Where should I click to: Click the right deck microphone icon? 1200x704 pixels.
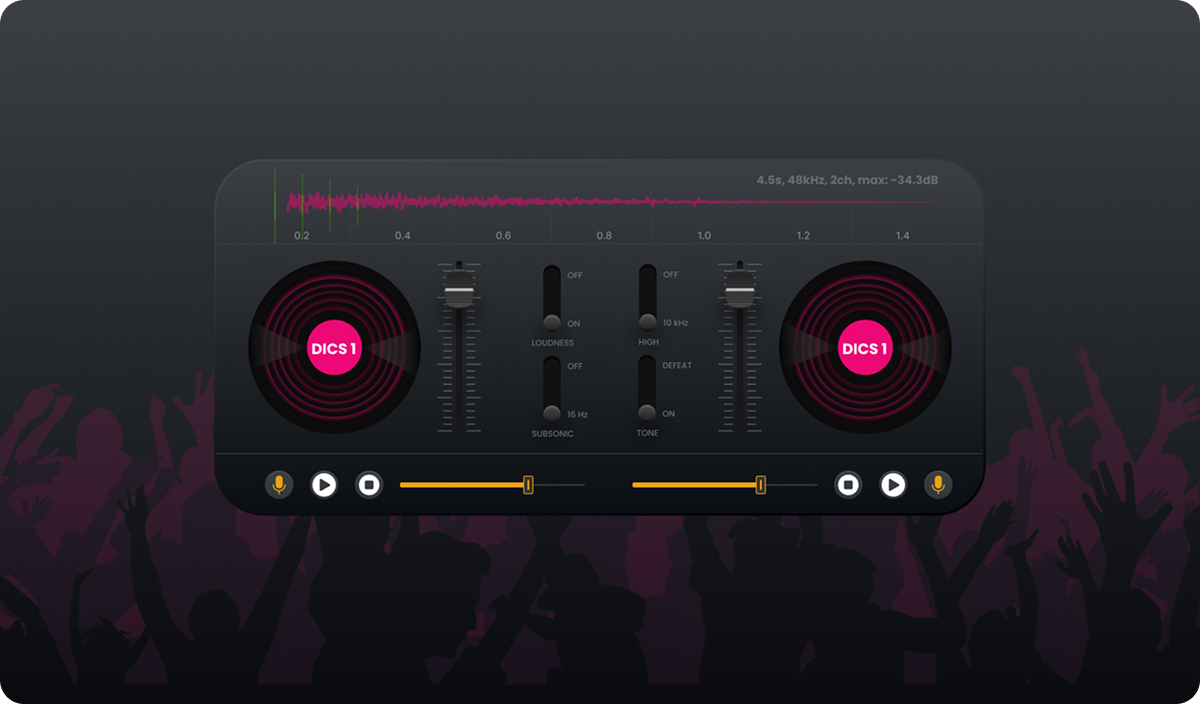pyautogui.click(x=938, y=485)
